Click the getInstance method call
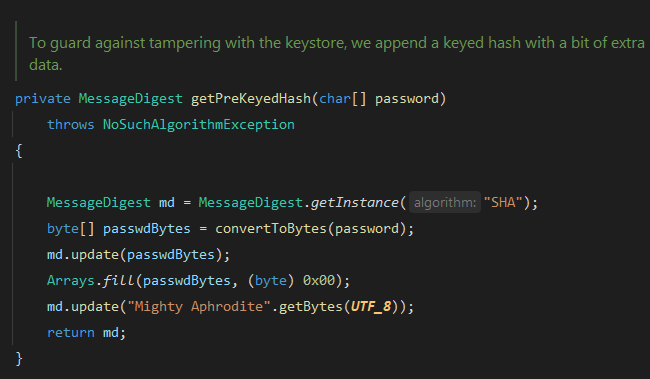 click(x=355, y=202)
